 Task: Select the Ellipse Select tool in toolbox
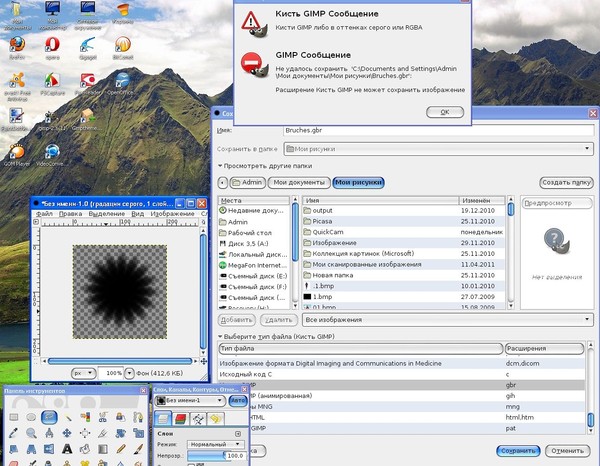tap(31, 417)
